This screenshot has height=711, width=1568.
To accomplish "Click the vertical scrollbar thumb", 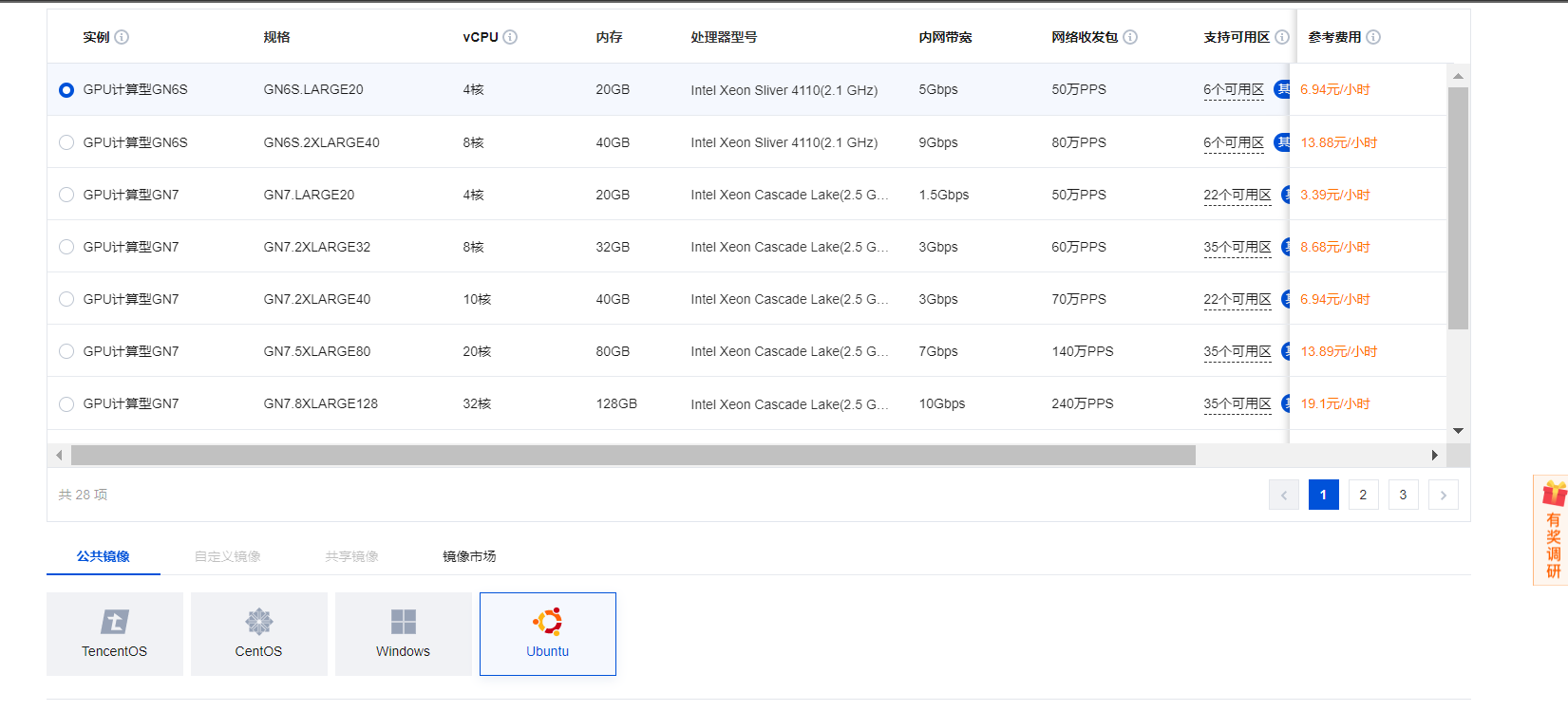I will coord(1458,208).
